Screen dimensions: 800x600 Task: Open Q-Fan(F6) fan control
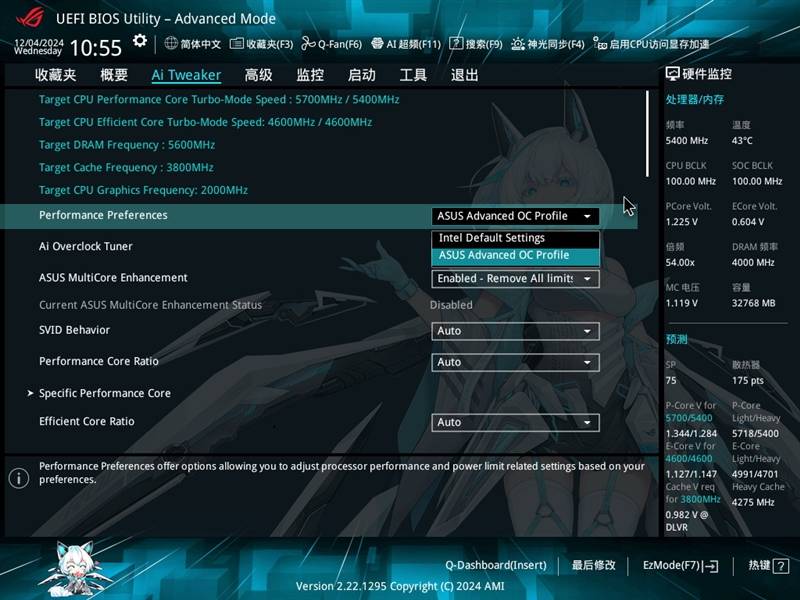309,44
